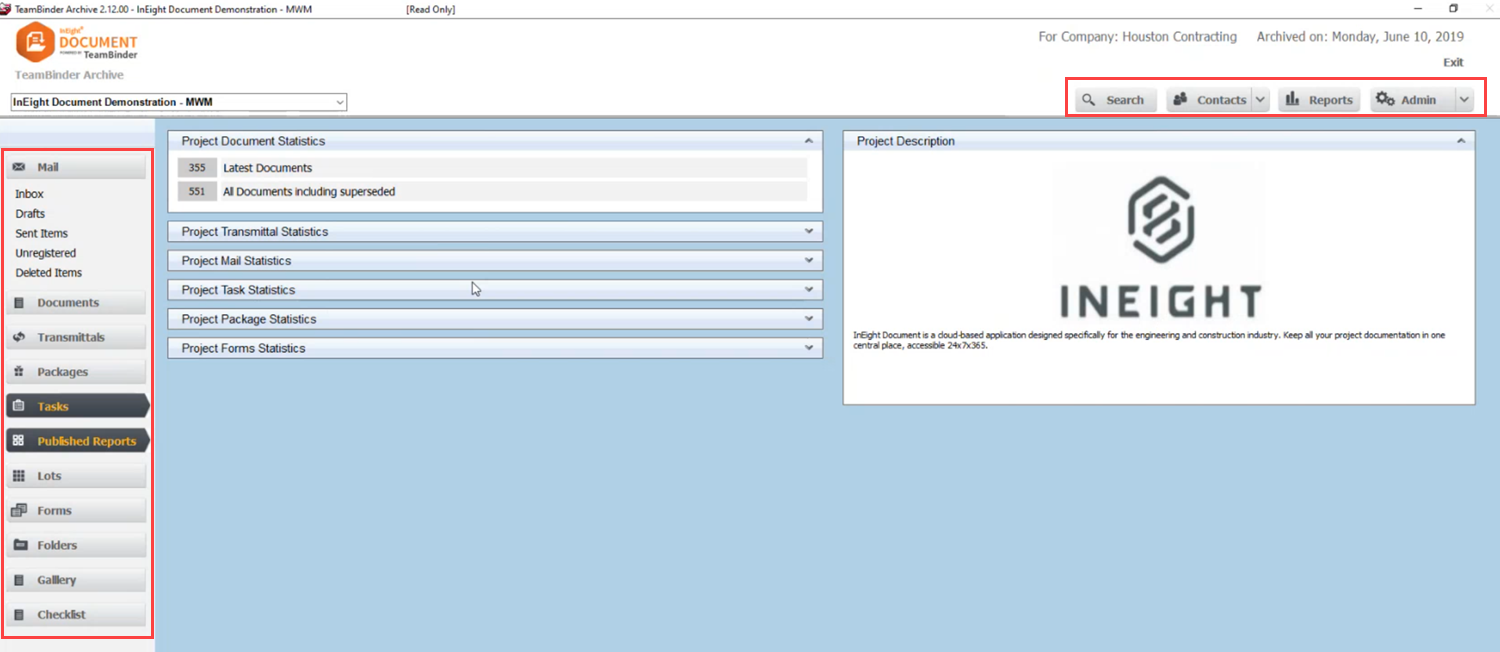Open the Gallery module icon
The height and width of the screenshot is (652, 1500).
(x=19, y=580)
